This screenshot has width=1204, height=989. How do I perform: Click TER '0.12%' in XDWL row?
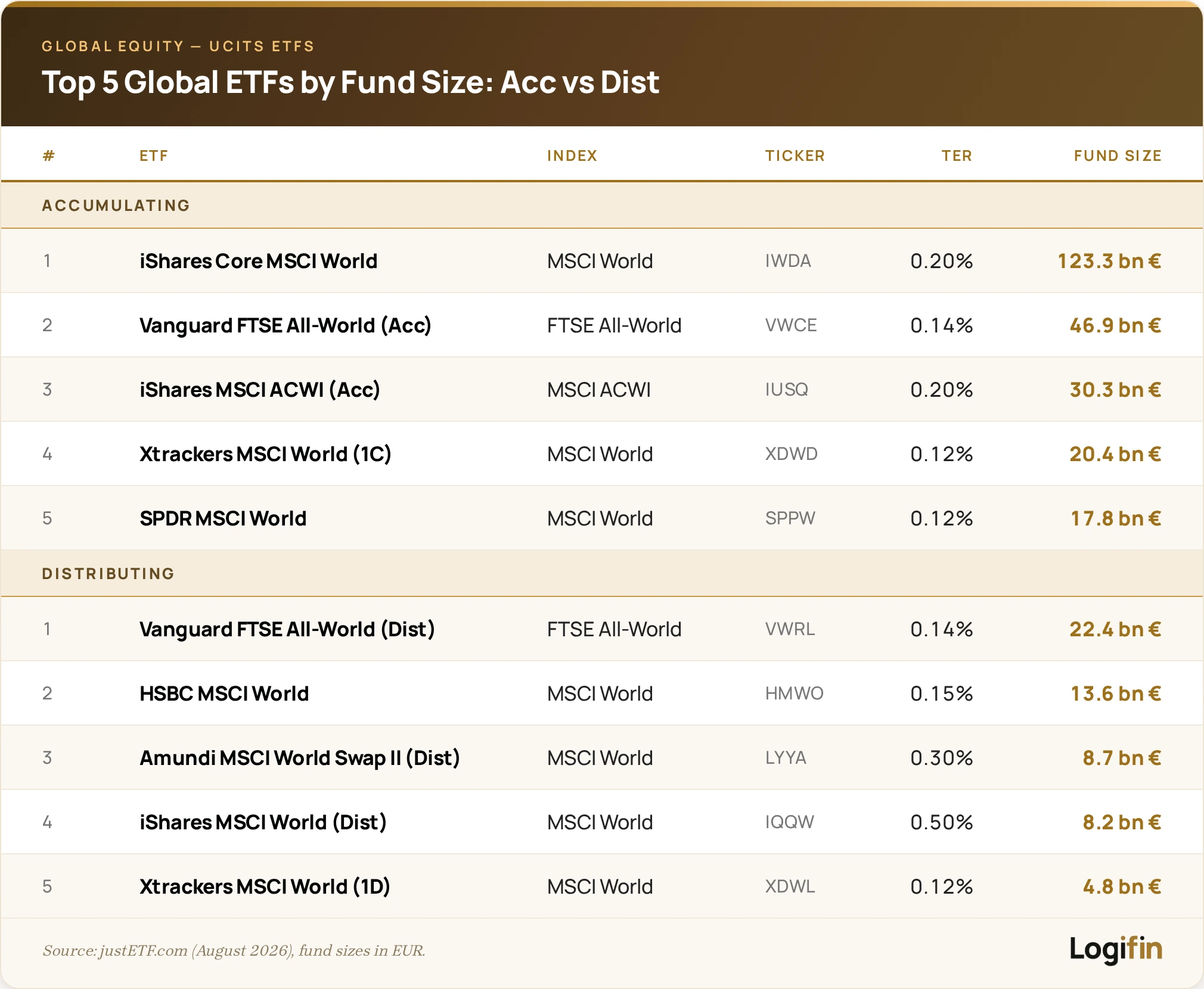point(942,887)
